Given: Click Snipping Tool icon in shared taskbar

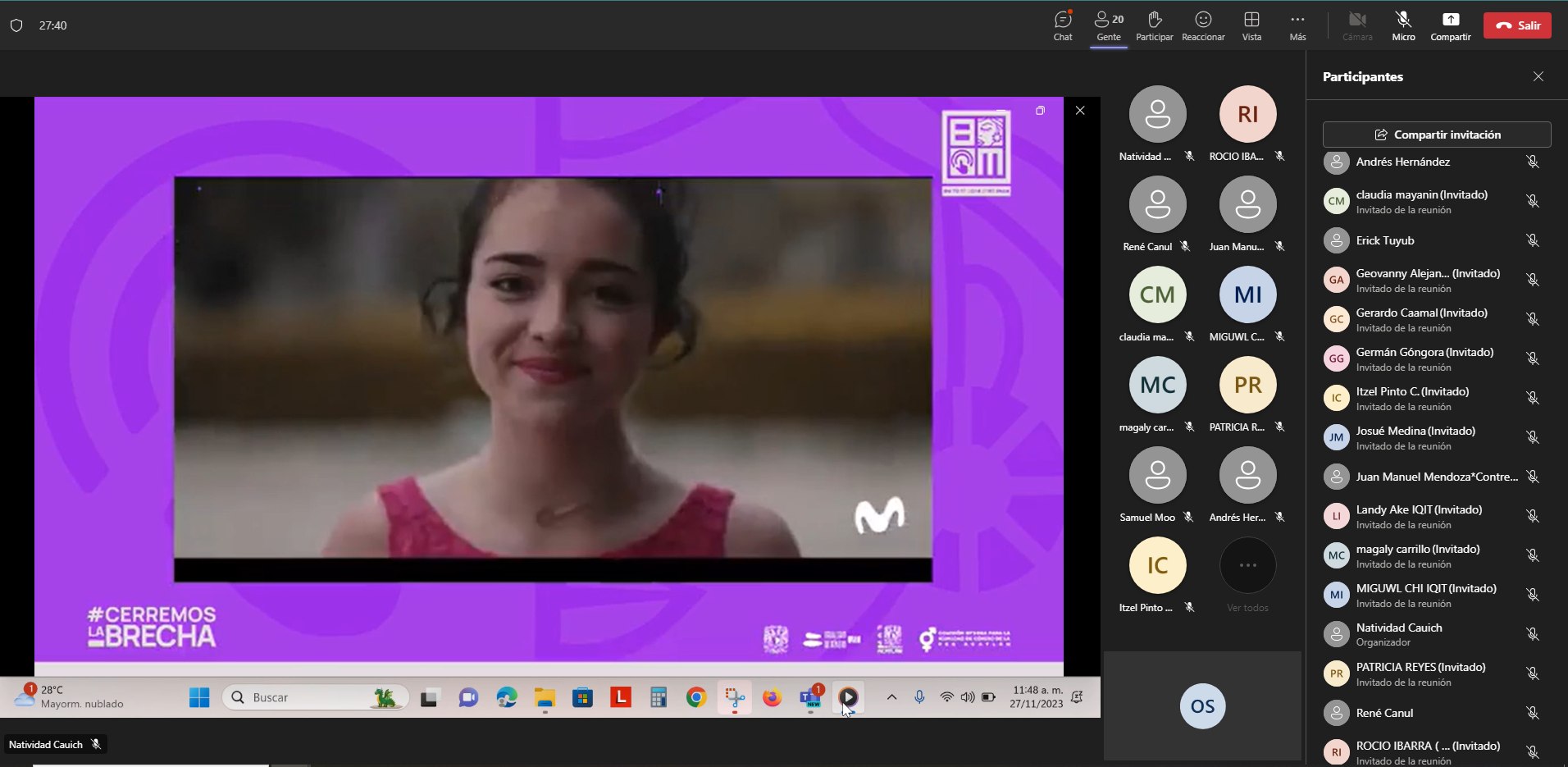Looking at the screenshot, I should (735, 697).
